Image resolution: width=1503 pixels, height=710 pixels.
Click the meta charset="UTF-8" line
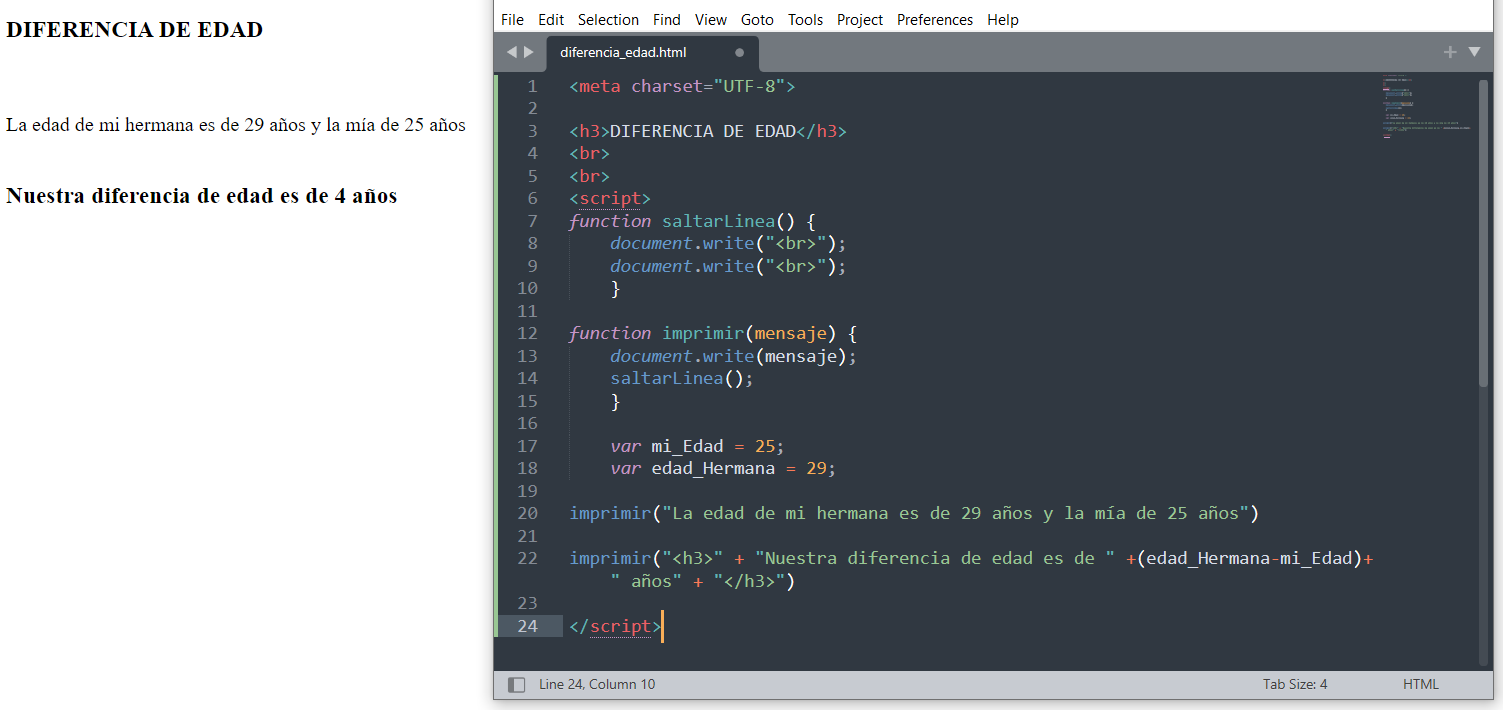[x=683, y=86]
